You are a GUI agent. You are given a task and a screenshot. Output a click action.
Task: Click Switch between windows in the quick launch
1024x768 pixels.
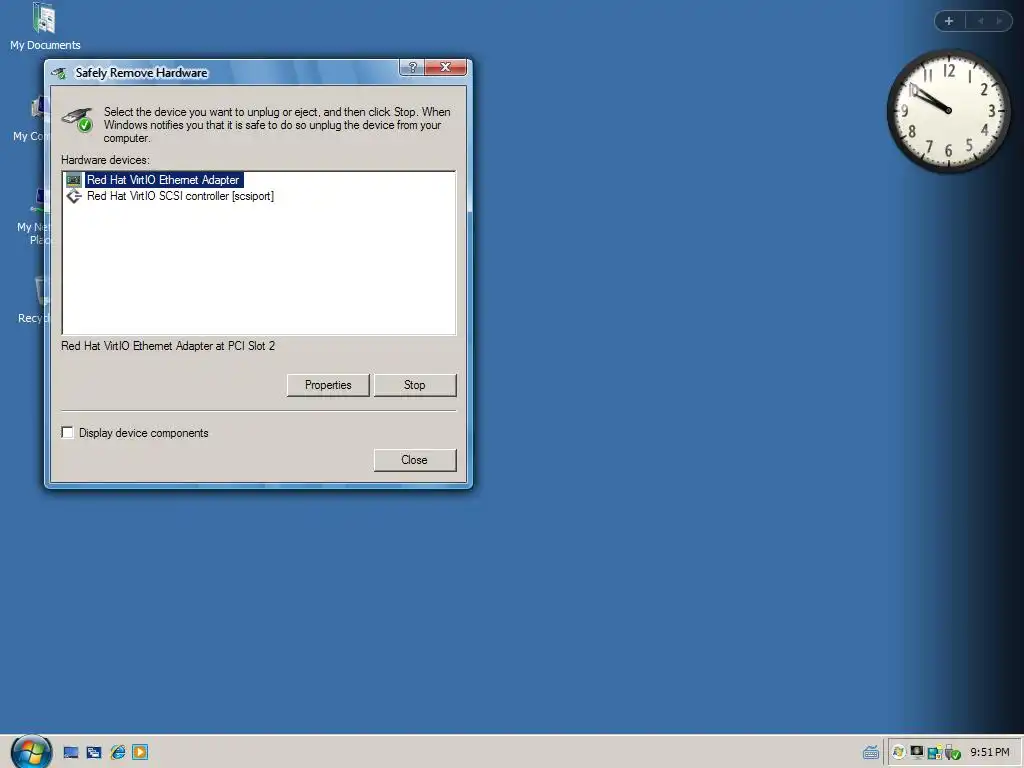(94, 752)
